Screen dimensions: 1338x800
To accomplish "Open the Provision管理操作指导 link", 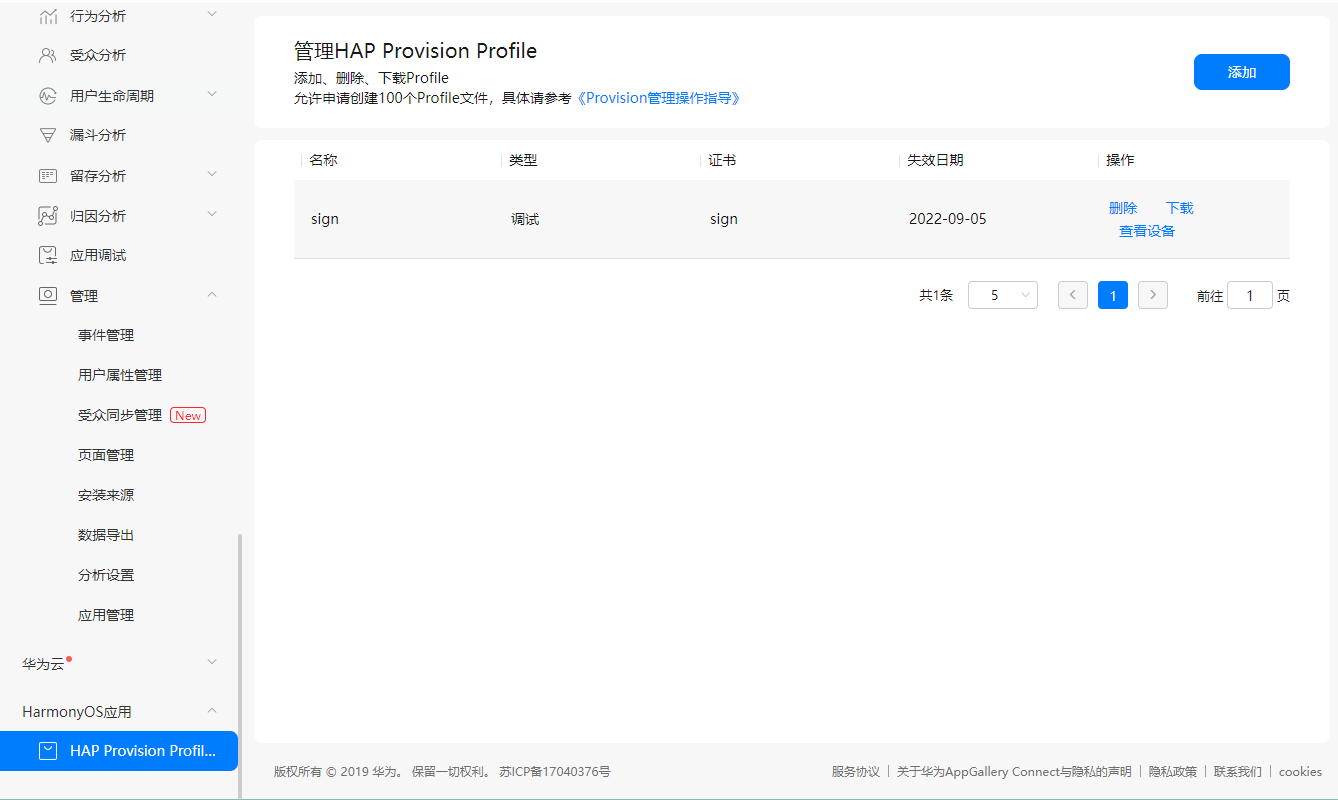I will [659, 98].
